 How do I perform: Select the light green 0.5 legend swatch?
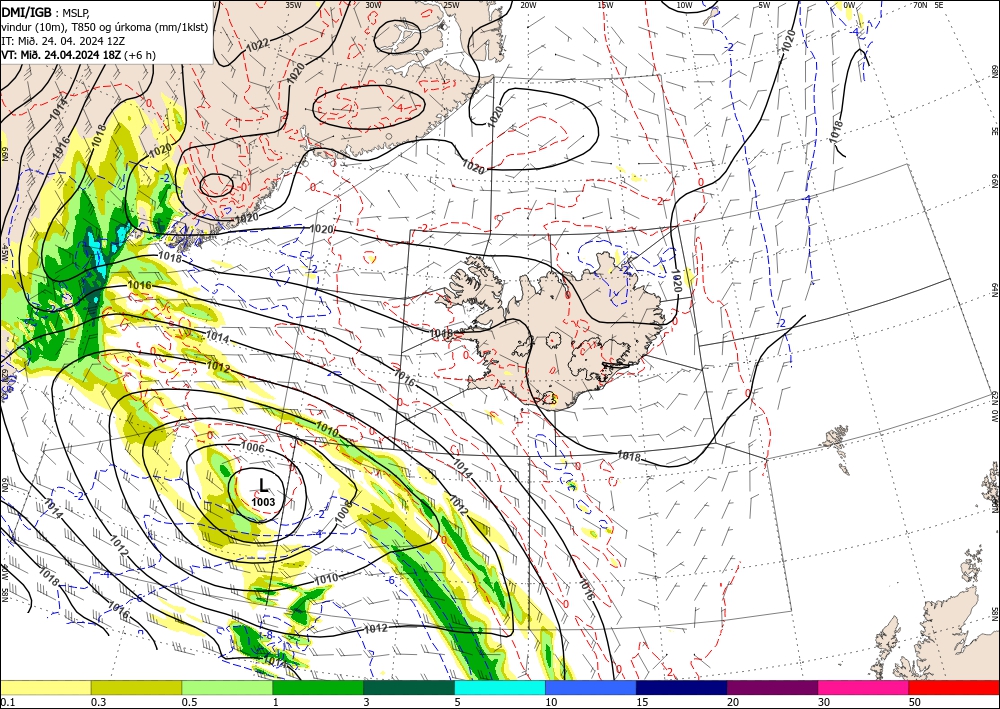pyautogui.click(x=227, y=687)
